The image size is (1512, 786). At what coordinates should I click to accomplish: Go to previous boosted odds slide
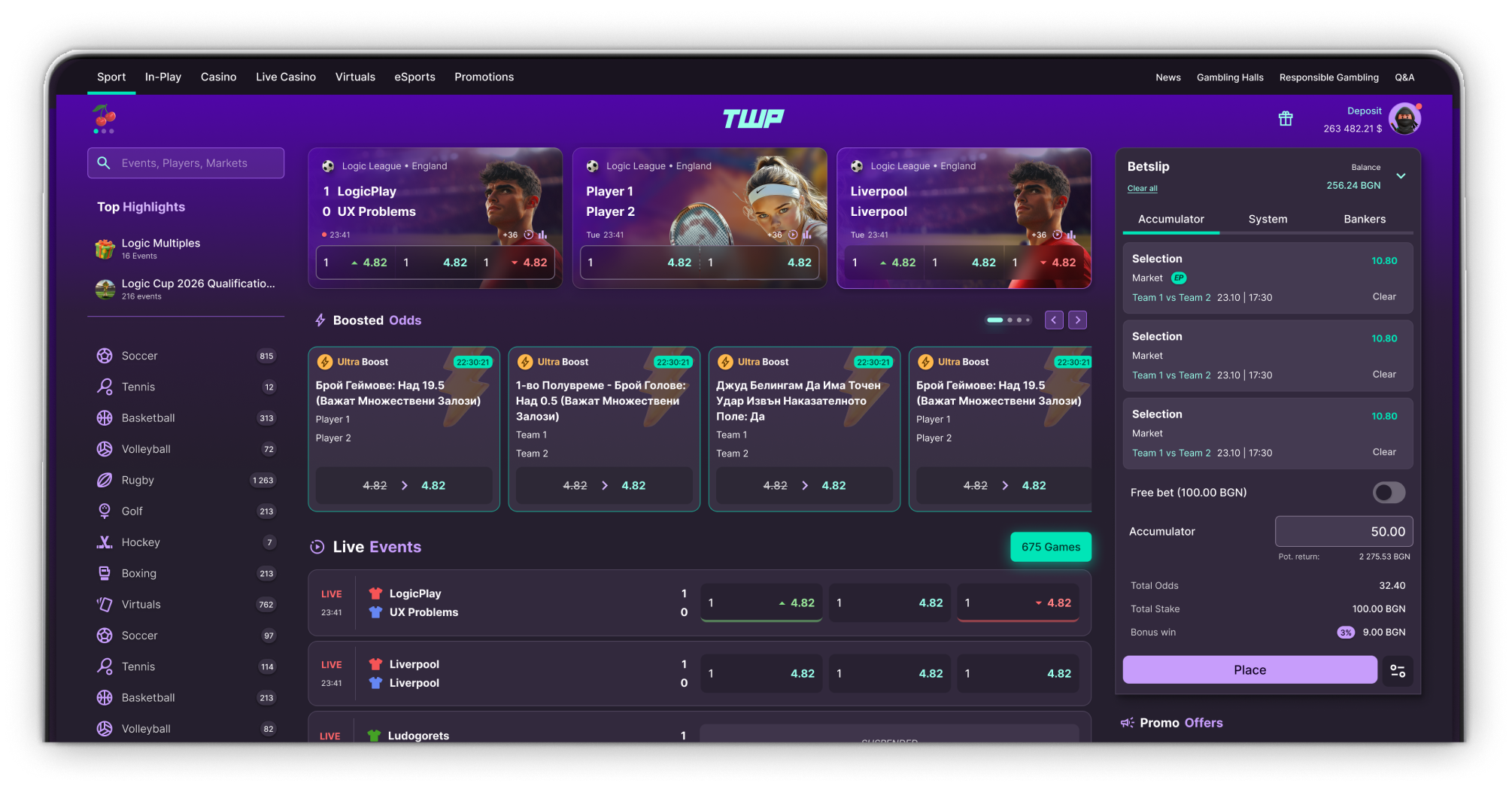(x=1054, y=320)
